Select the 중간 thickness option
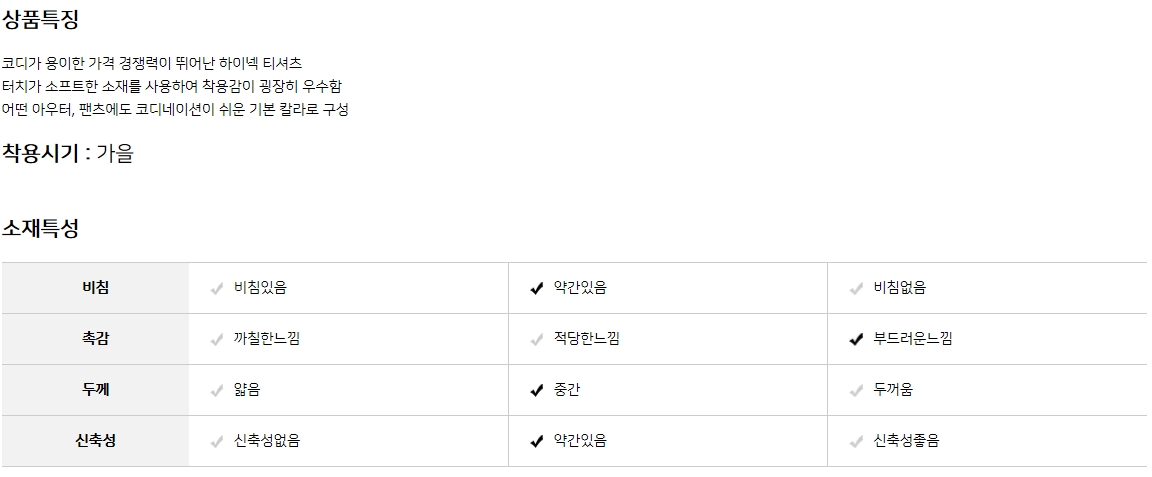The image size is (1152, 477). point(566,390)
